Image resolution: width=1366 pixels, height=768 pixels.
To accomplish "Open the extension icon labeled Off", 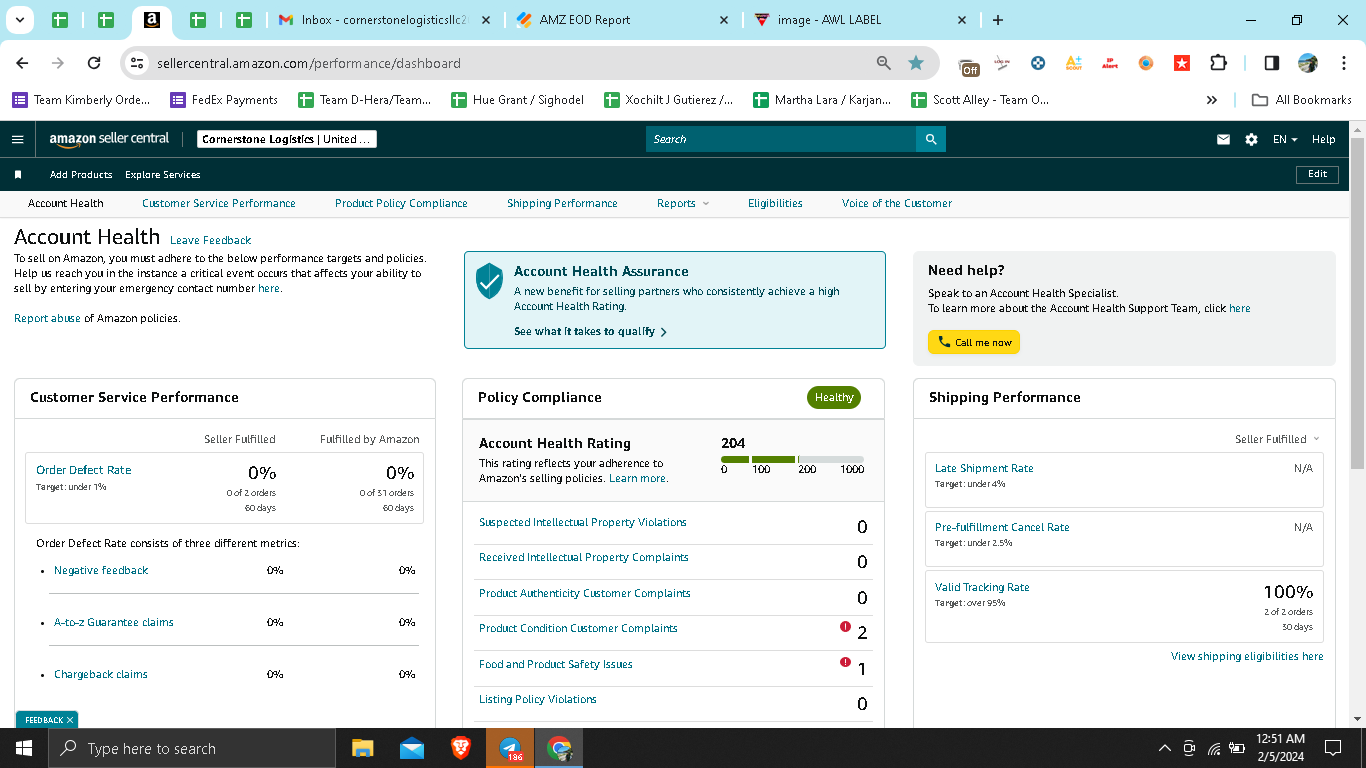I will click(969, 64).
